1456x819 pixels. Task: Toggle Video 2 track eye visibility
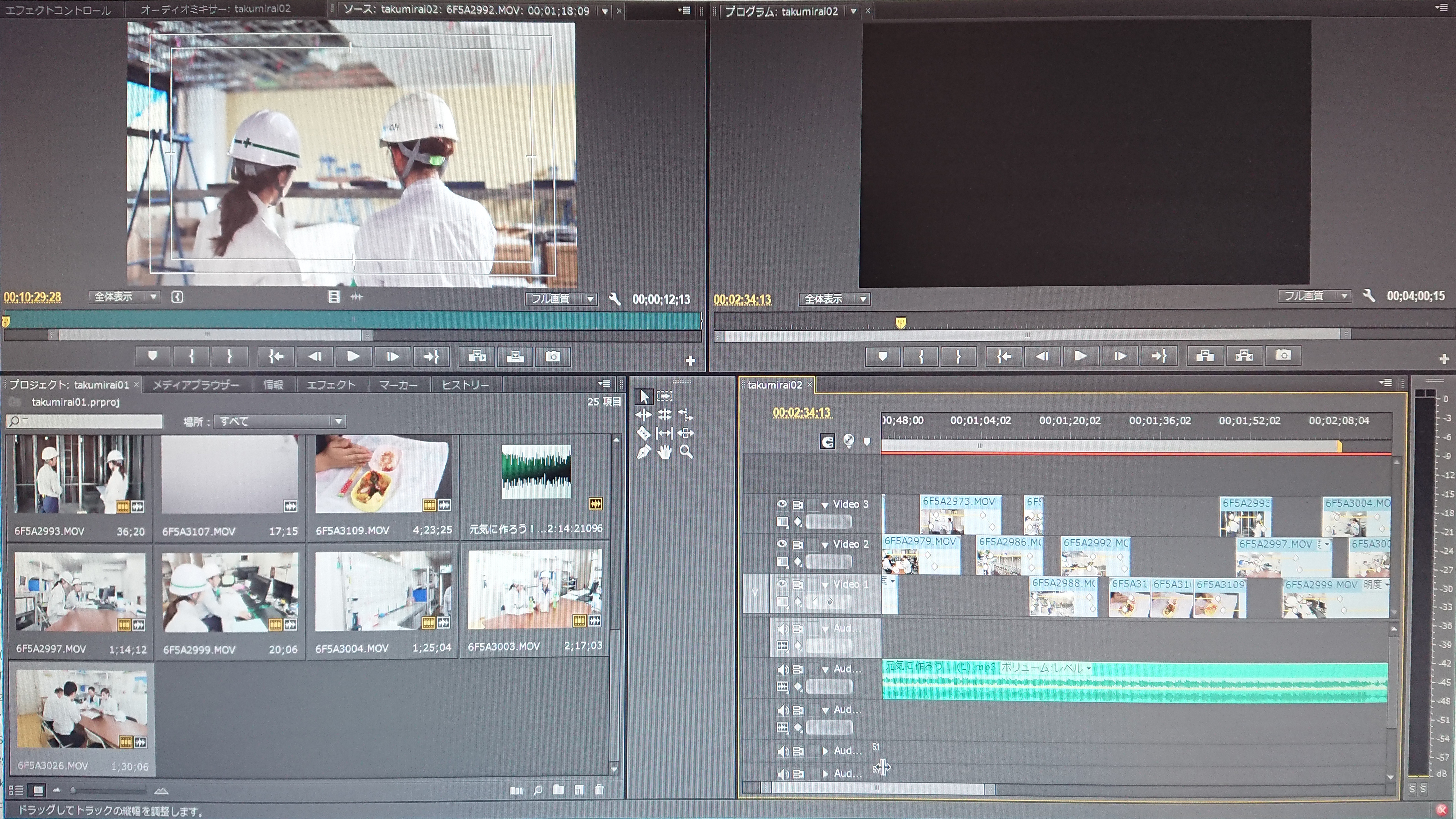point(782,544)
